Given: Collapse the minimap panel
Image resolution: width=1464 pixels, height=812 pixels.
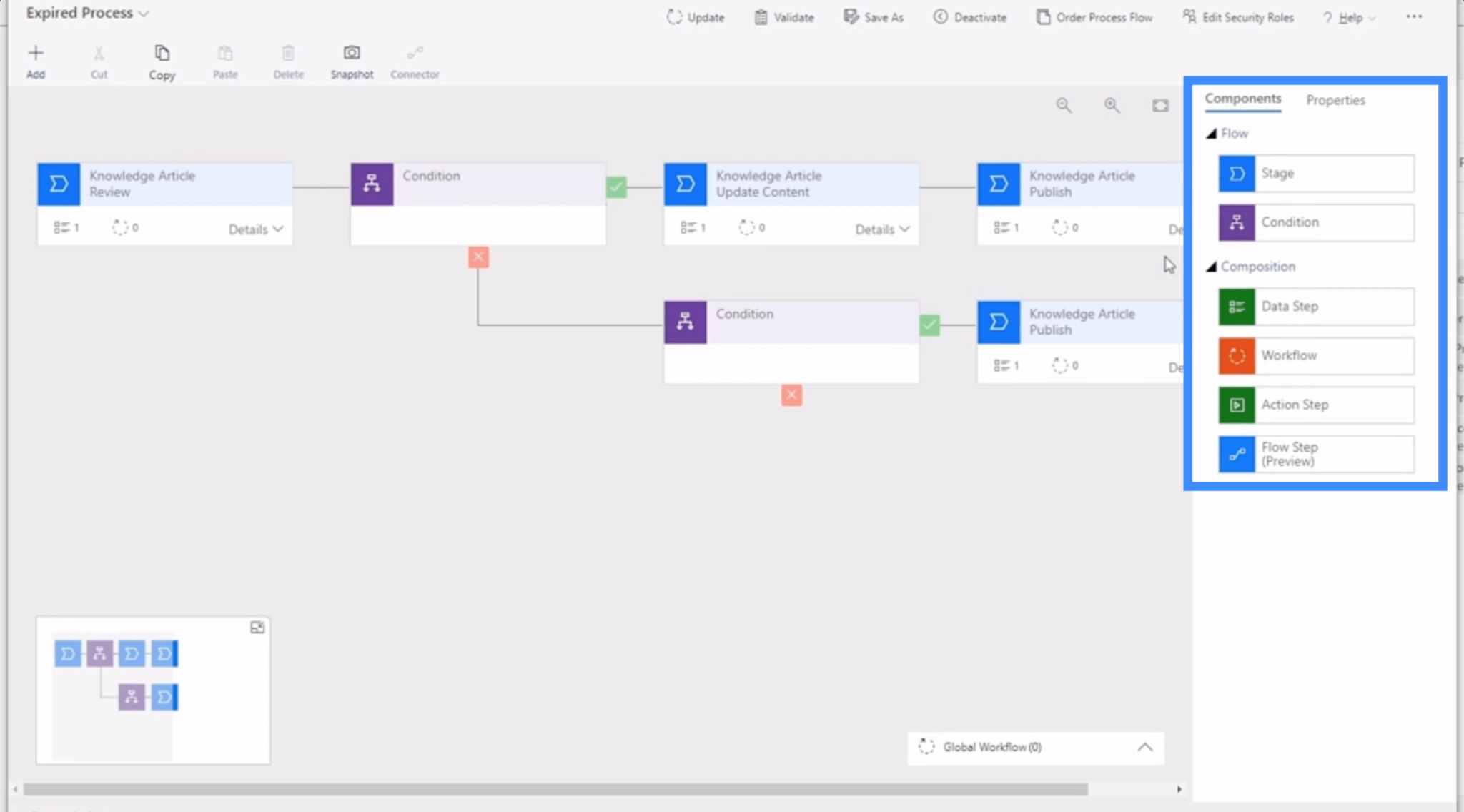Looking at the screenshot, I should coord(257,628).
